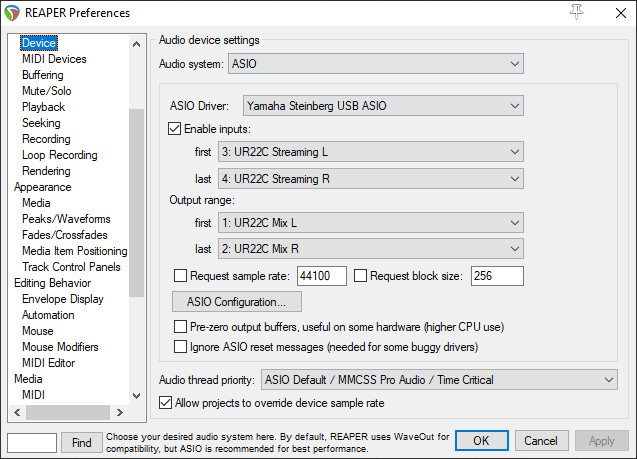Image resolution: width=637 pixels, height=459 pixels.
Task: Open Peaks/Waveforms preferences
Action: click(x=66, y=219)
